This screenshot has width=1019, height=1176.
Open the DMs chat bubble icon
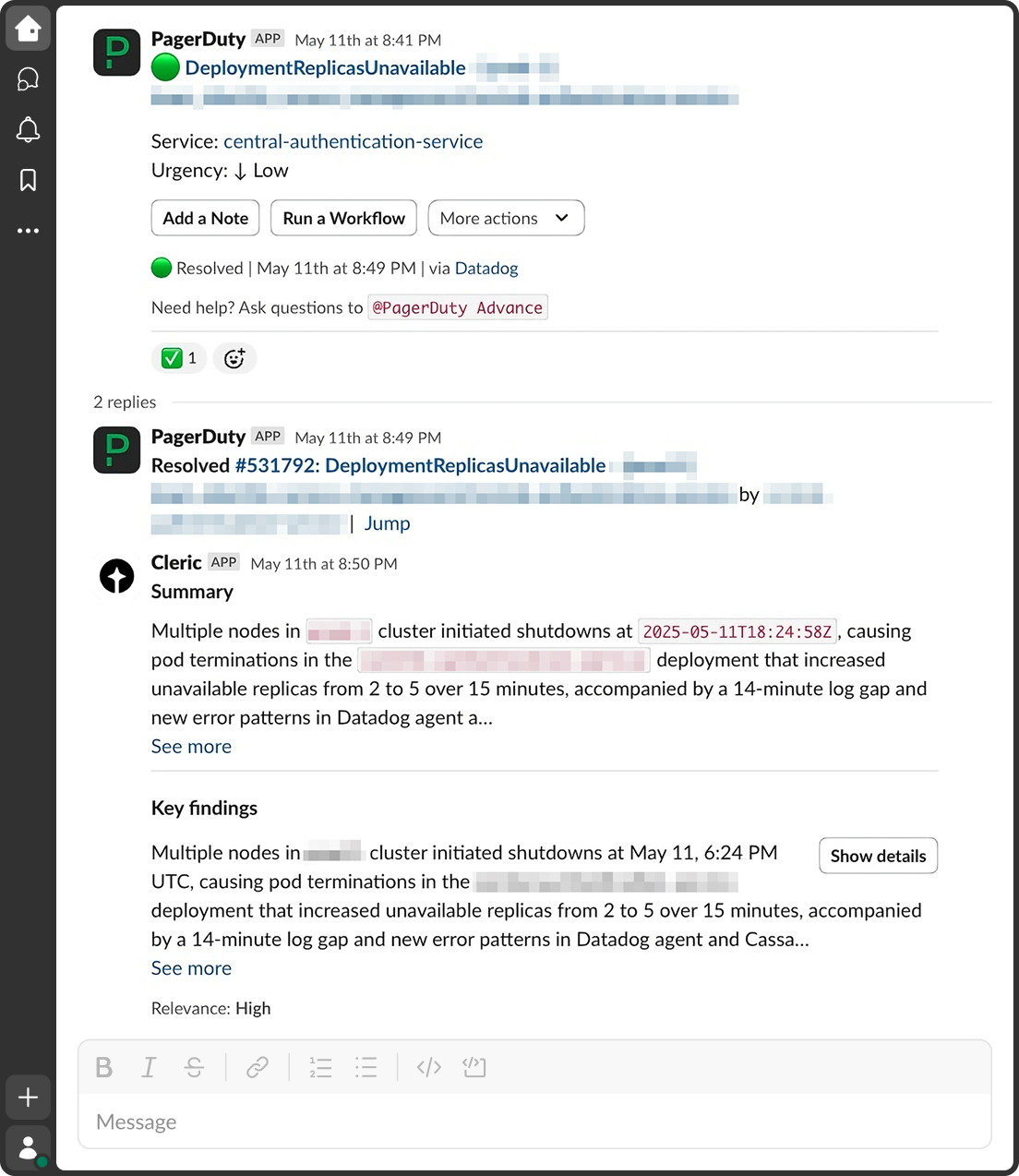click(28, 79)
